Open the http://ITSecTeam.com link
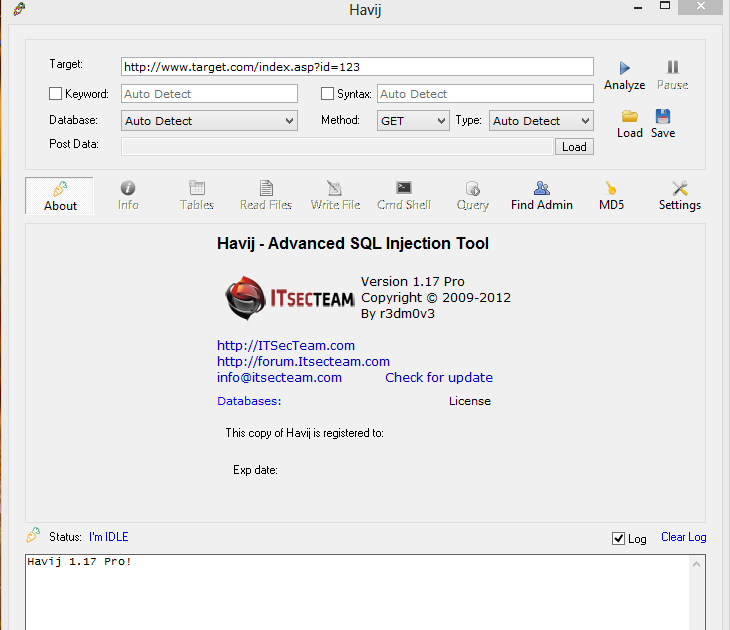 click(286, 345)
